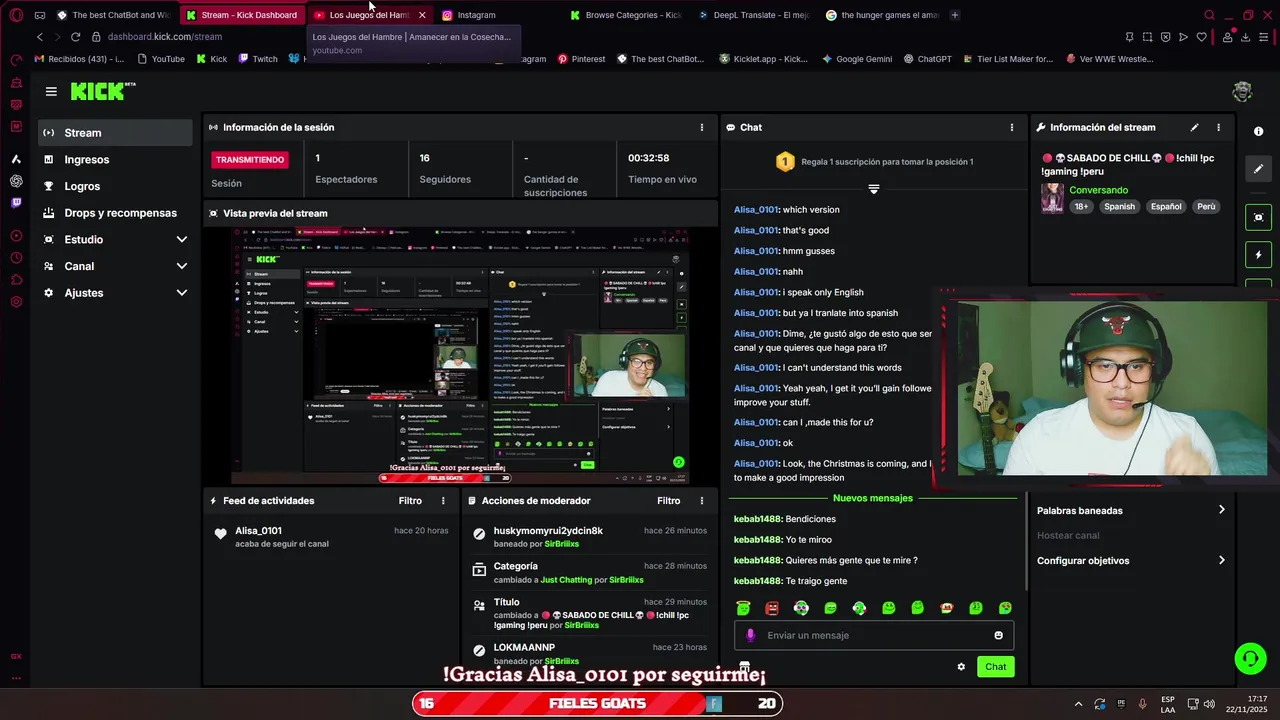This screenshot has width=1280, height=720.
Task: Click the address bar dashboard.kick.com/stream
Action: [x=165, y=37]
